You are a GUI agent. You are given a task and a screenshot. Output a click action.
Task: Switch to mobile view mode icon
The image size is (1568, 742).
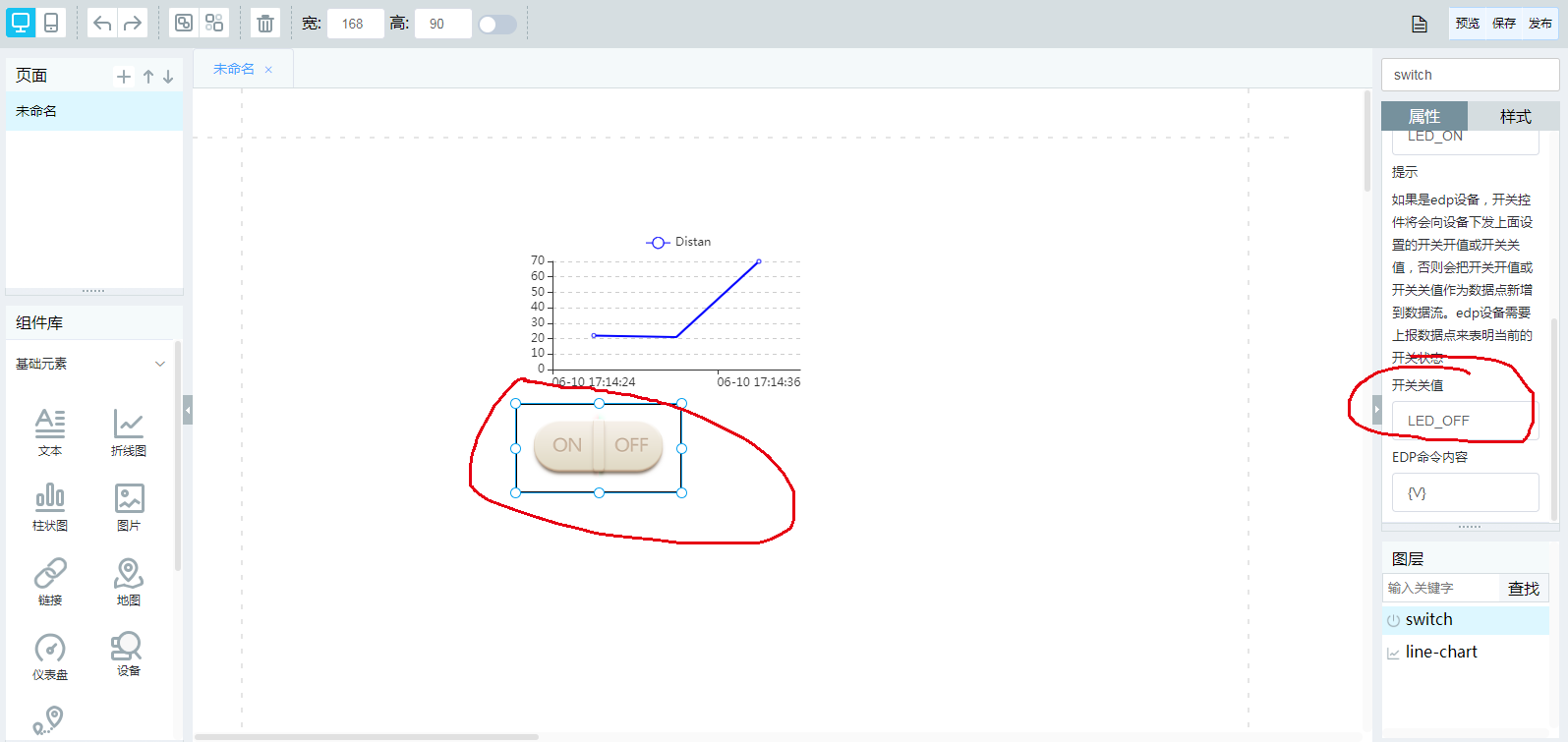click(51, 23)
